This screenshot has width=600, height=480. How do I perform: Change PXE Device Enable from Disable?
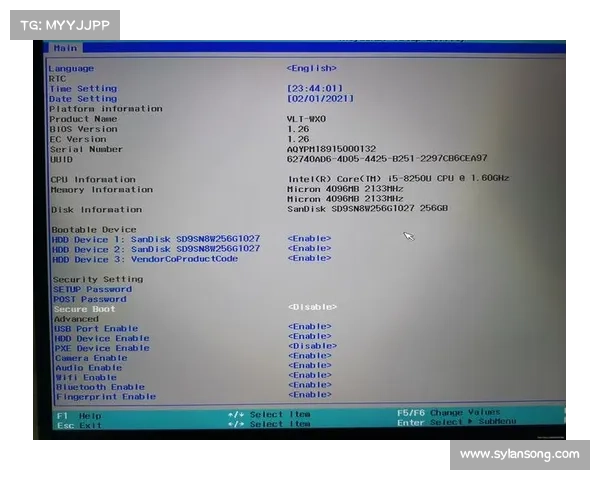pyautogui.click(x=312, y=346)
